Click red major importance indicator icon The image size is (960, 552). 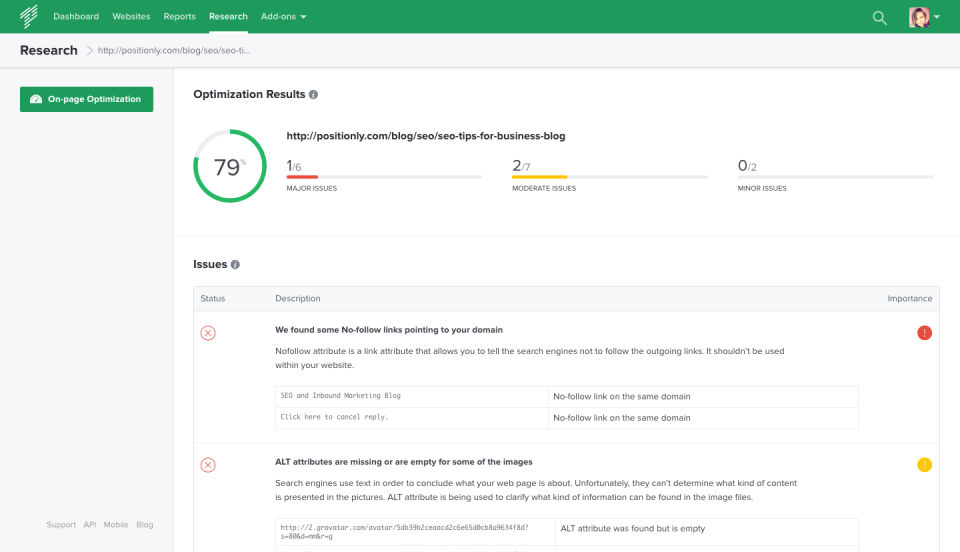(924, 333)
